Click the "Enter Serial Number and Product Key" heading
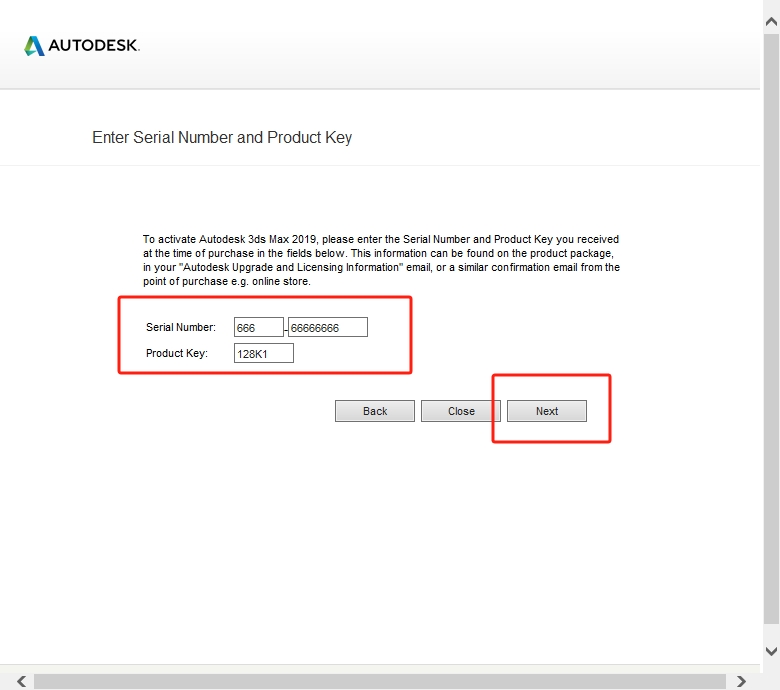The height and width of the screenshot is (690, 780). pos(222,138)
